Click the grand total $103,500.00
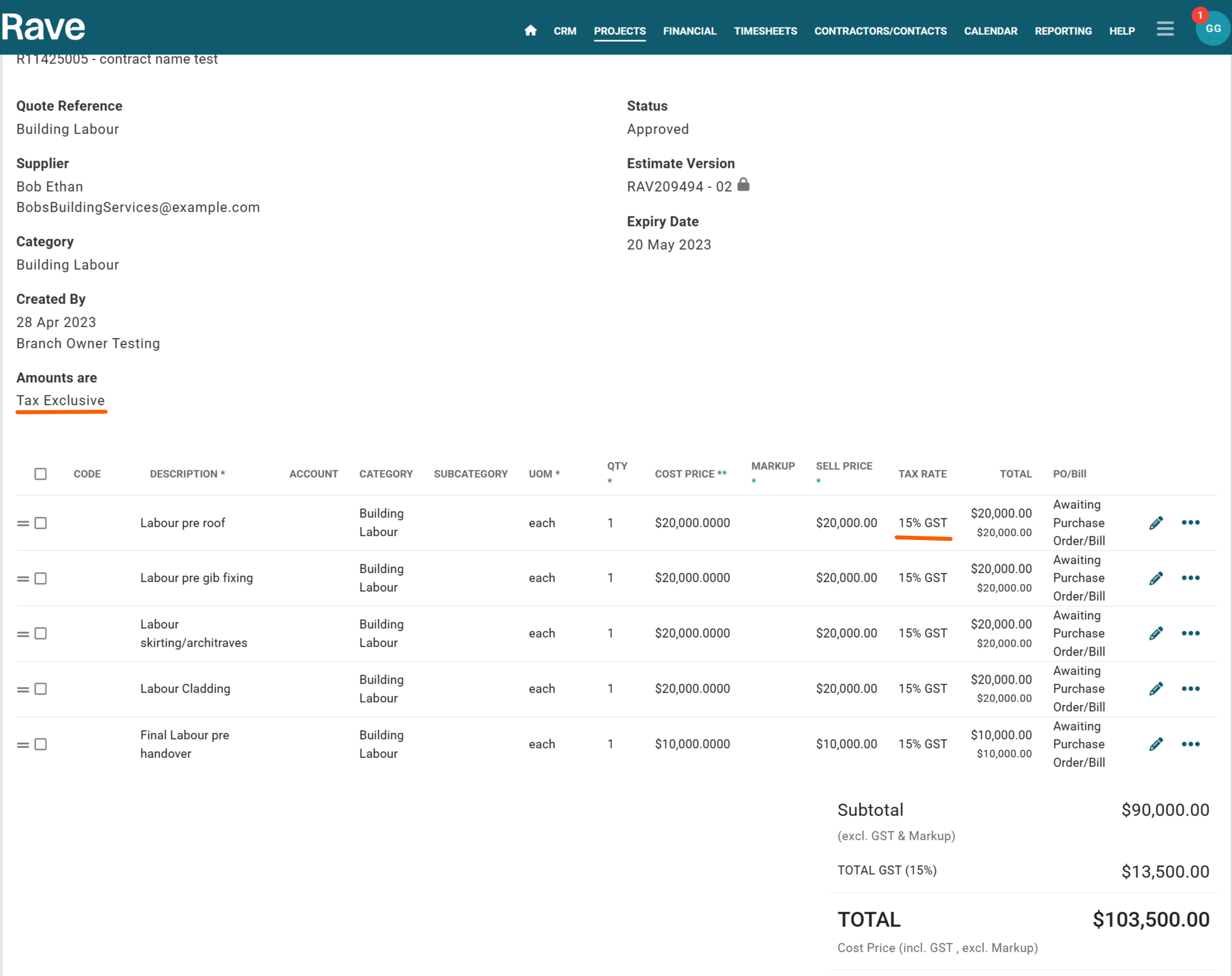Image resolution: width=1232 pixels, height=976 pixels. pos(1150,920)
